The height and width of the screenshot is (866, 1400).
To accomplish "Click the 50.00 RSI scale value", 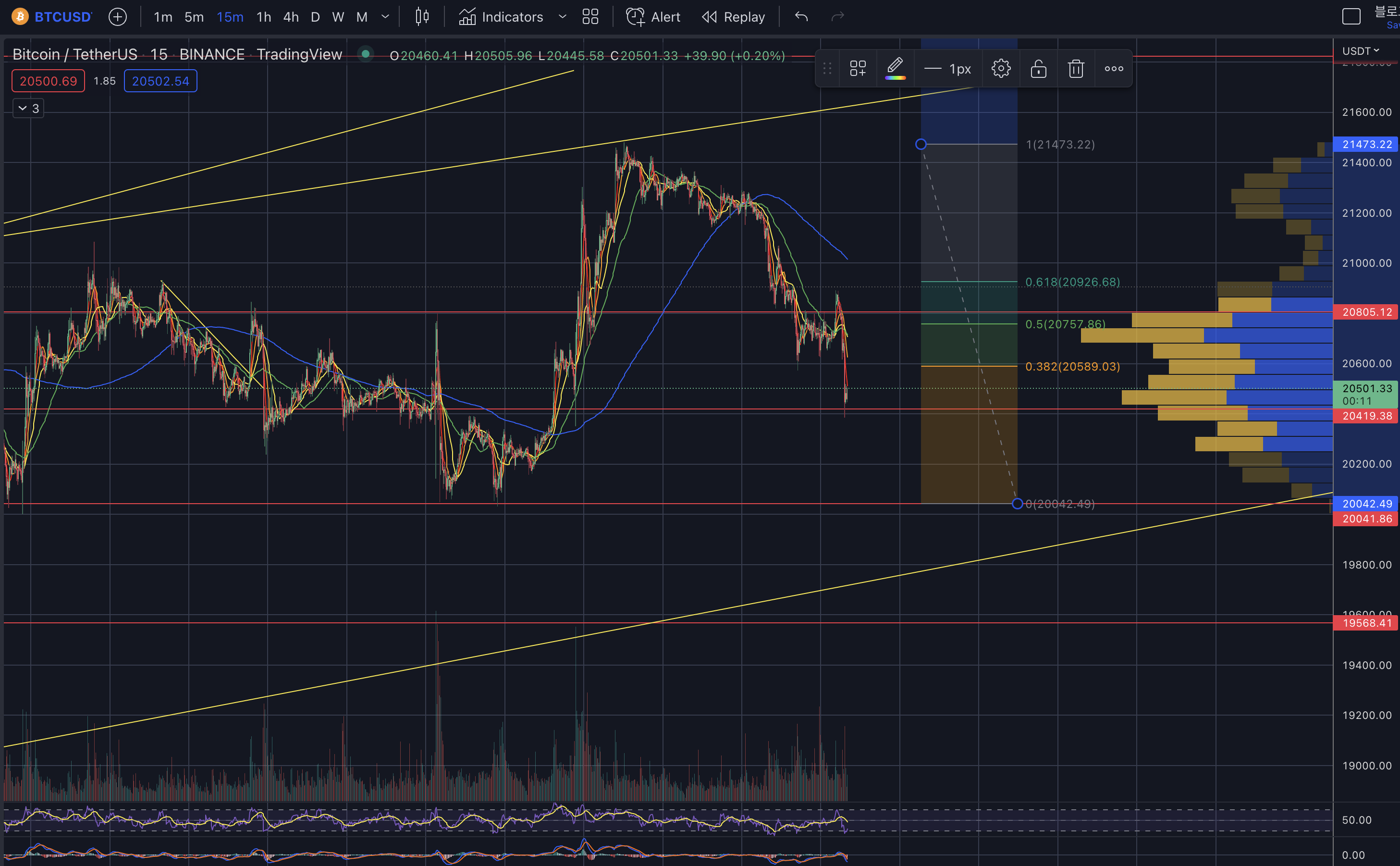I will click(1356, 820).
